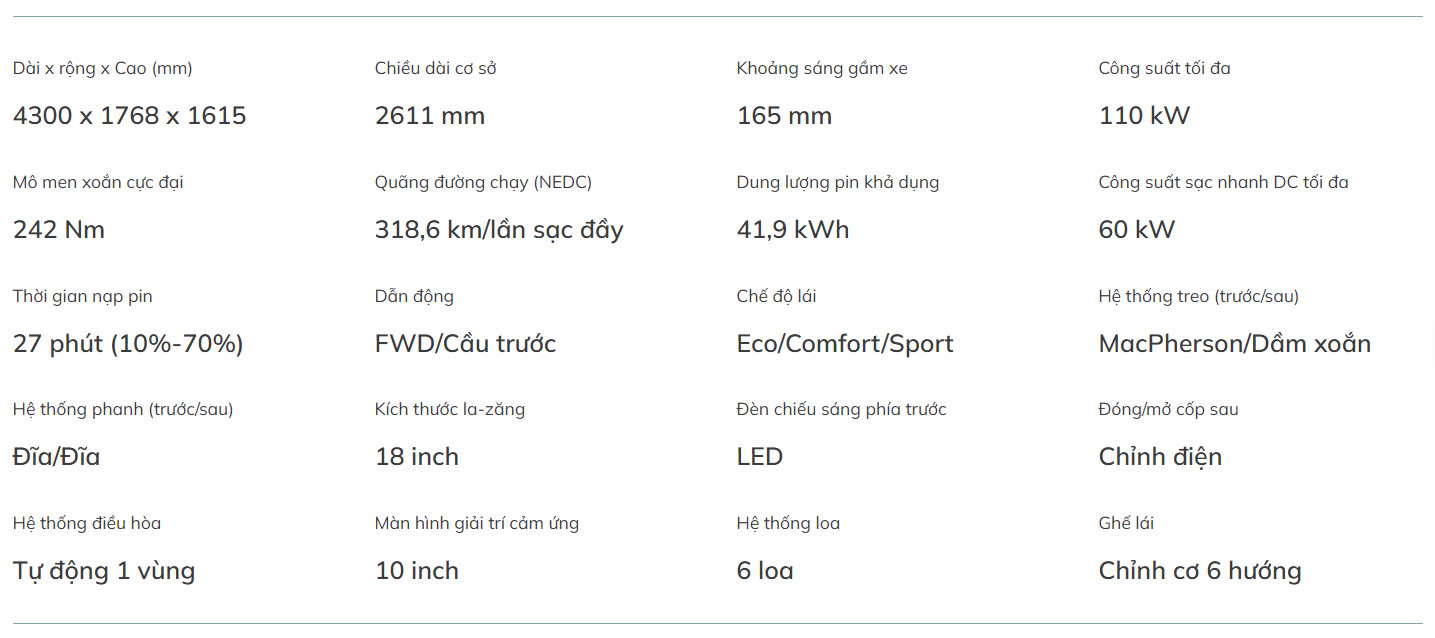This screenshot has height=638, width=1435.
Task: Click the 318,6 km/lần sạc đầy value
Action: tap(499, 230)
